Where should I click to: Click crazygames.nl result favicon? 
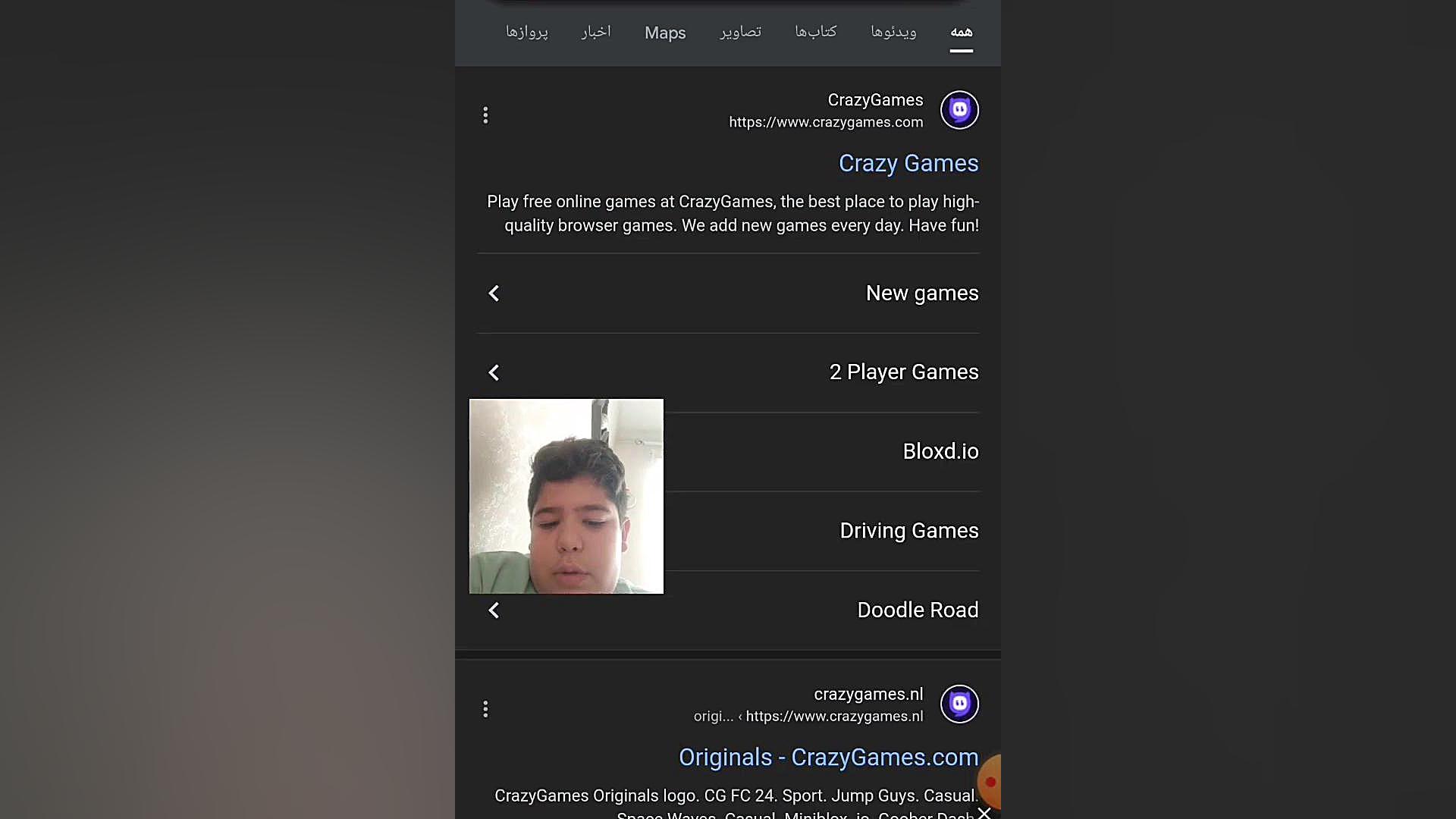[959, 704]
